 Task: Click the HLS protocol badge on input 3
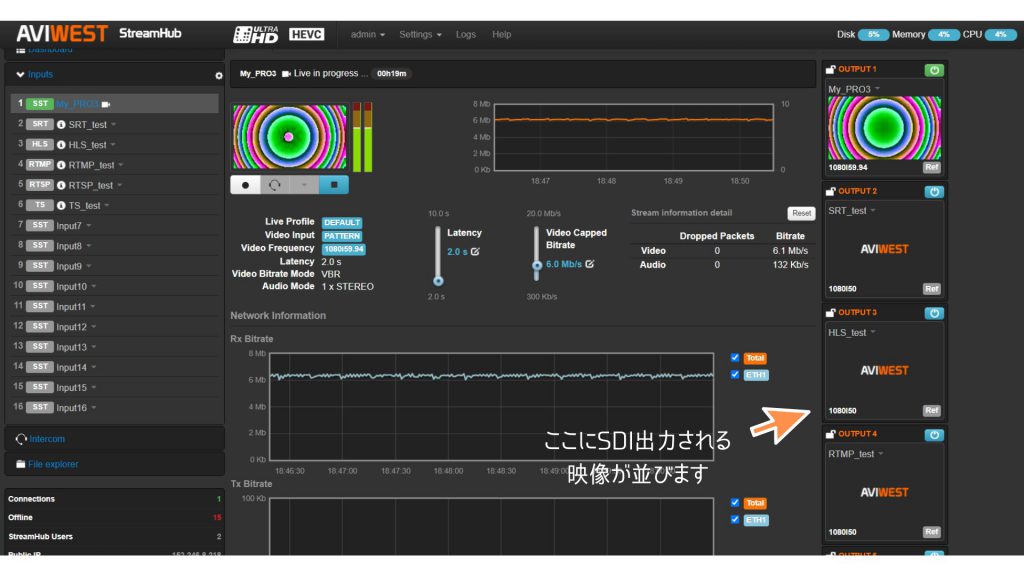(x=40, y=144)
